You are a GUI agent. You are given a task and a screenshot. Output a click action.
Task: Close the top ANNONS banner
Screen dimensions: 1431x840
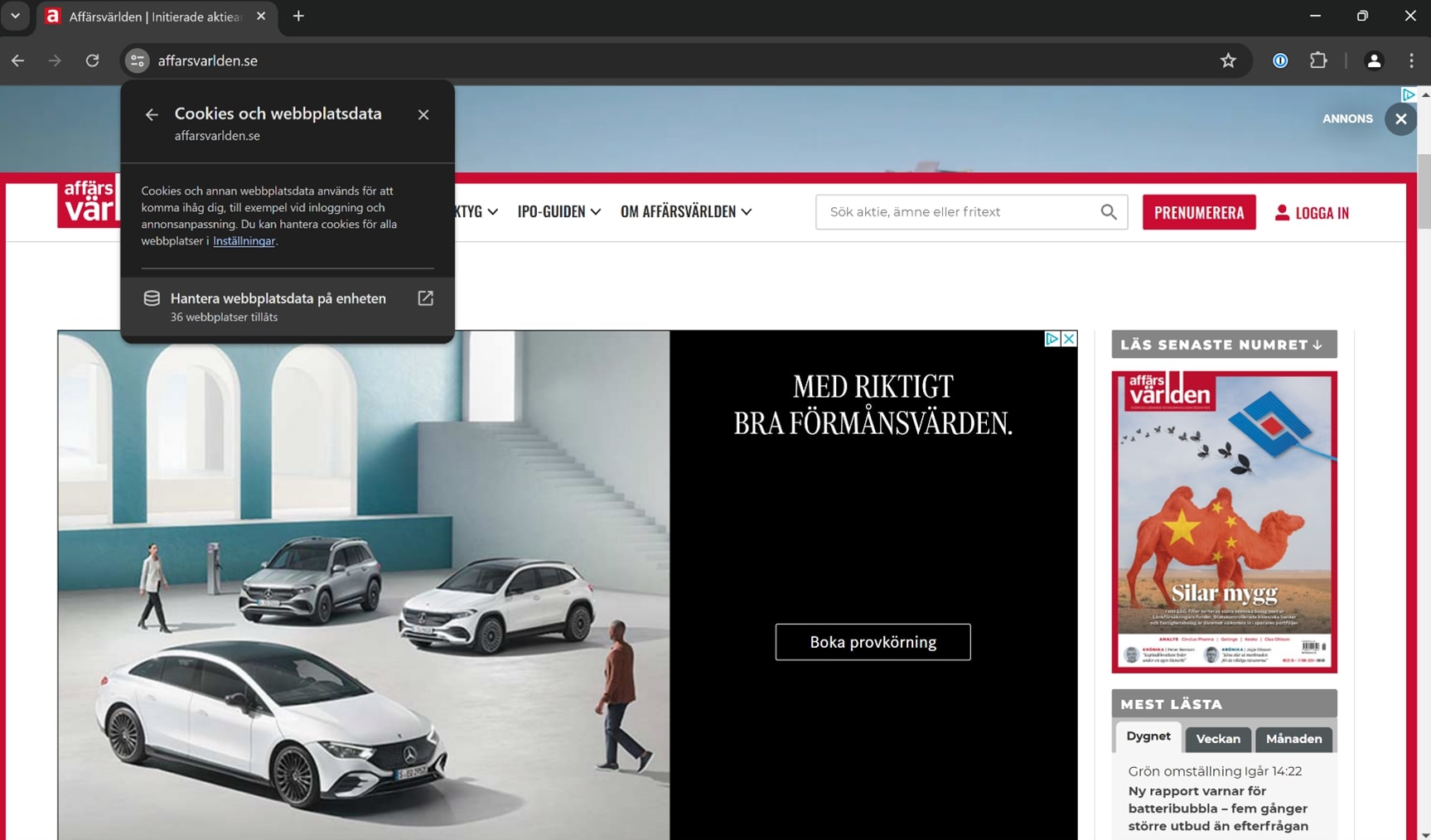(x=1400, y=118)
